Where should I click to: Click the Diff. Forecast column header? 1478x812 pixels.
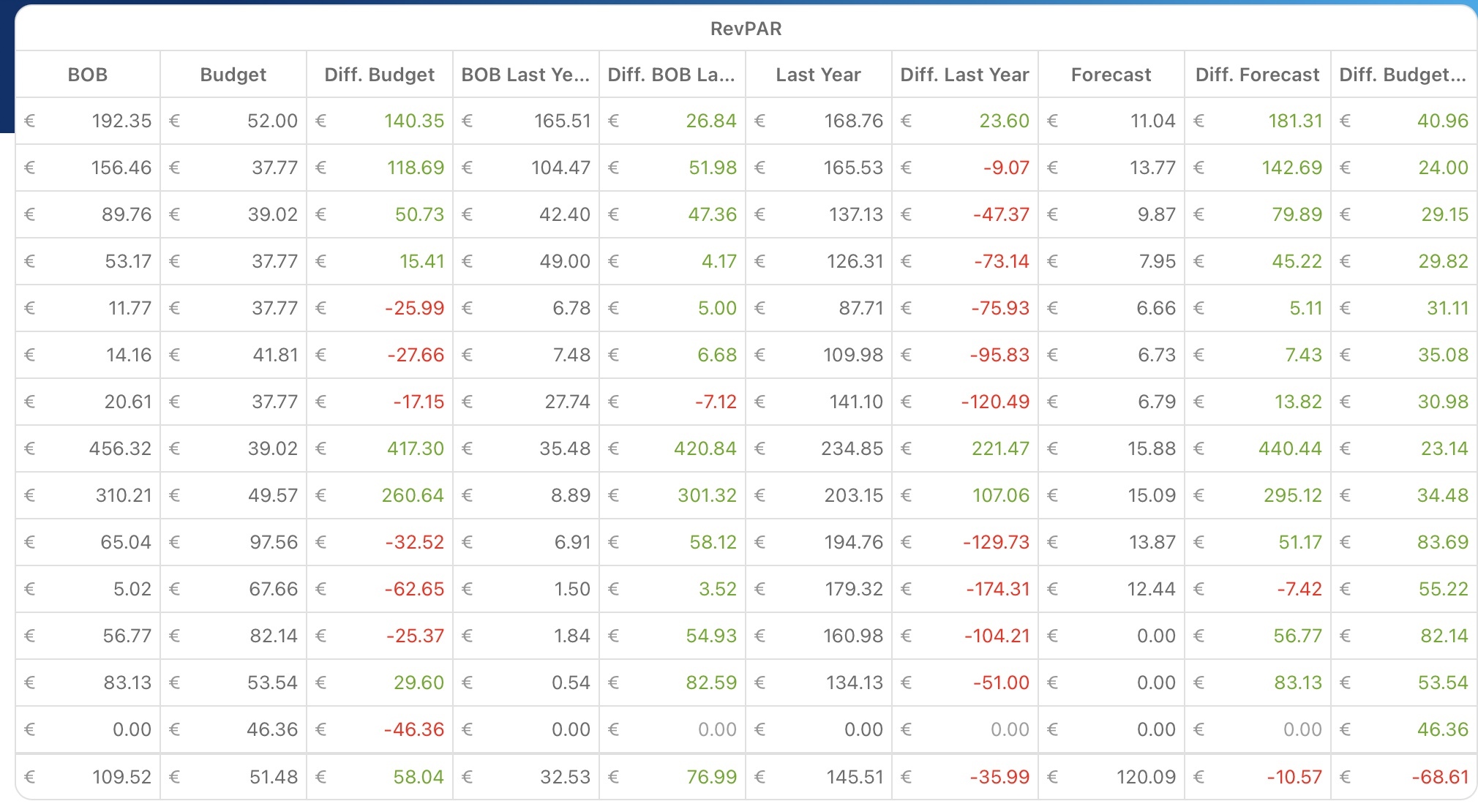1257,75
